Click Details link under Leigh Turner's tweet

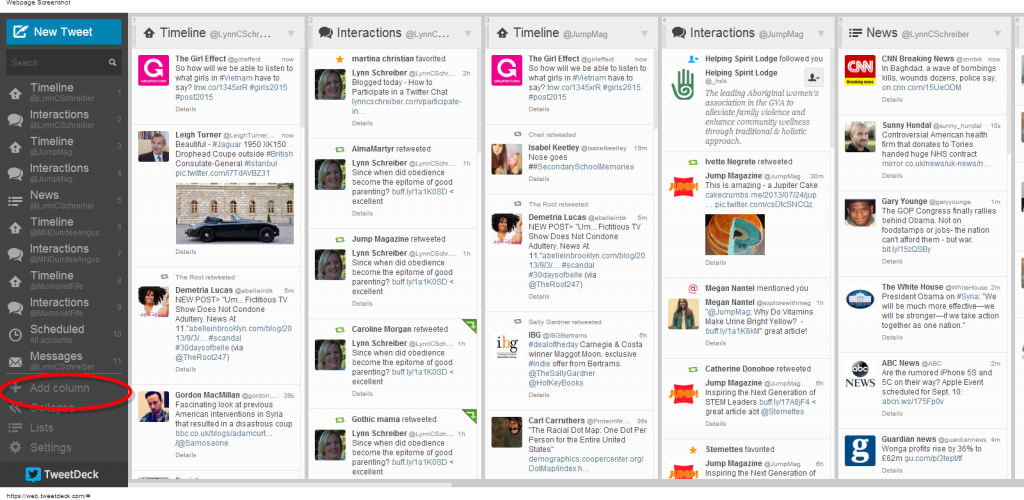186,252
